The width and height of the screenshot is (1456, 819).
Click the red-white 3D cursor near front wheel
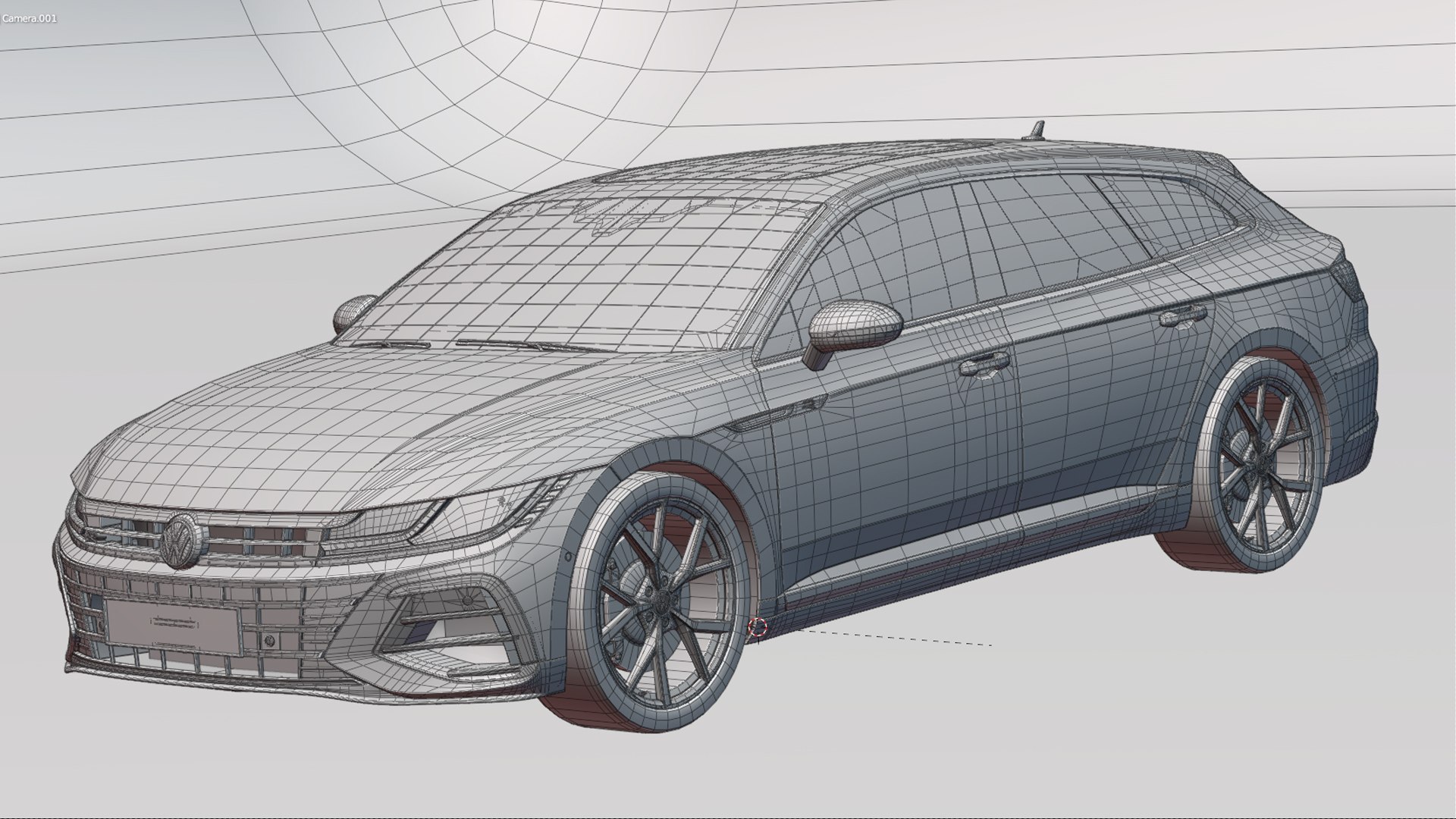pyautogui.click(x=758, y=627)
